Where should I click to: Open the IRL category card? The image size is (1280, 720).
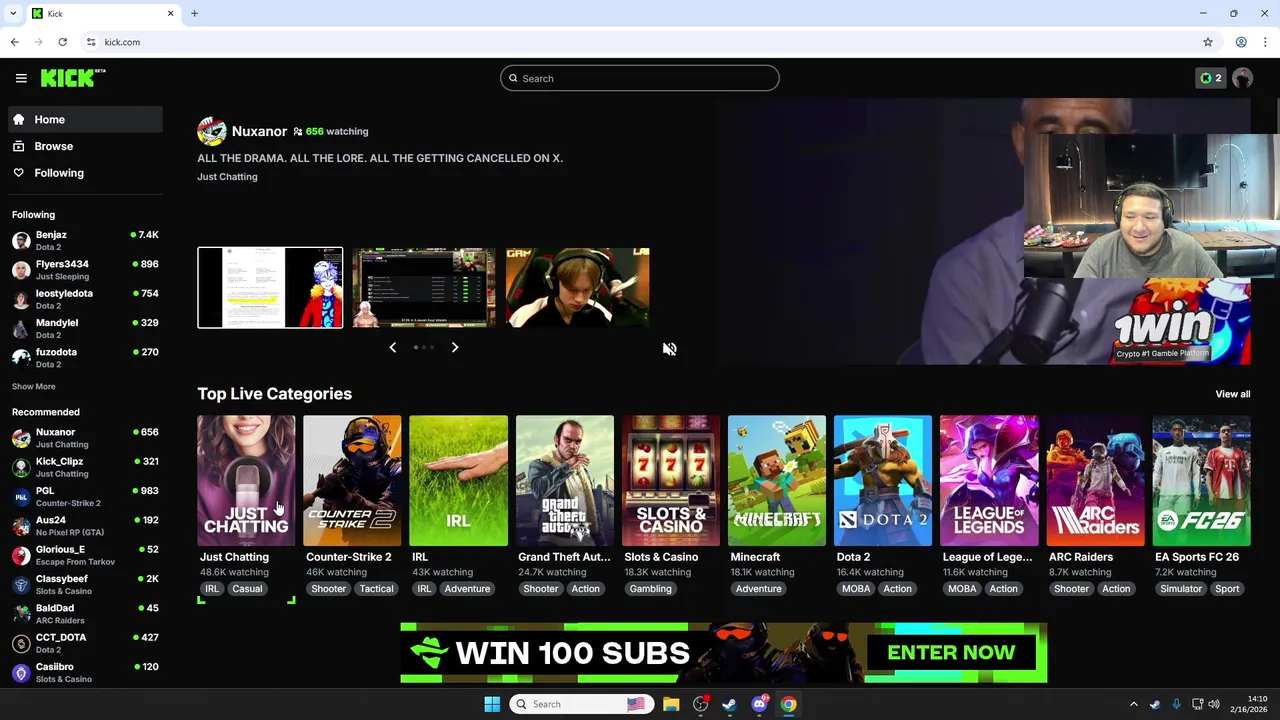pos(458,480)
